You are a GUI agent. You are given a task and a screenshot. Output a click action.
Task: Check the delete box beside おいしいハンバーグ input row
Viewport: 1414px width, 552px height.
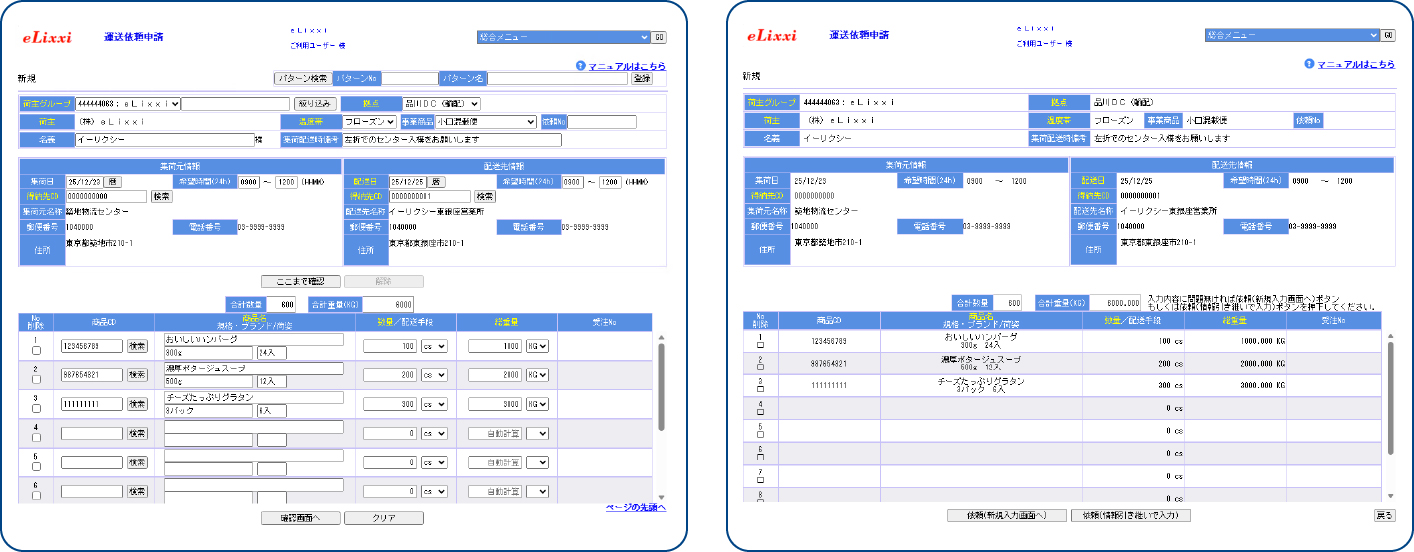click(37, 351)
